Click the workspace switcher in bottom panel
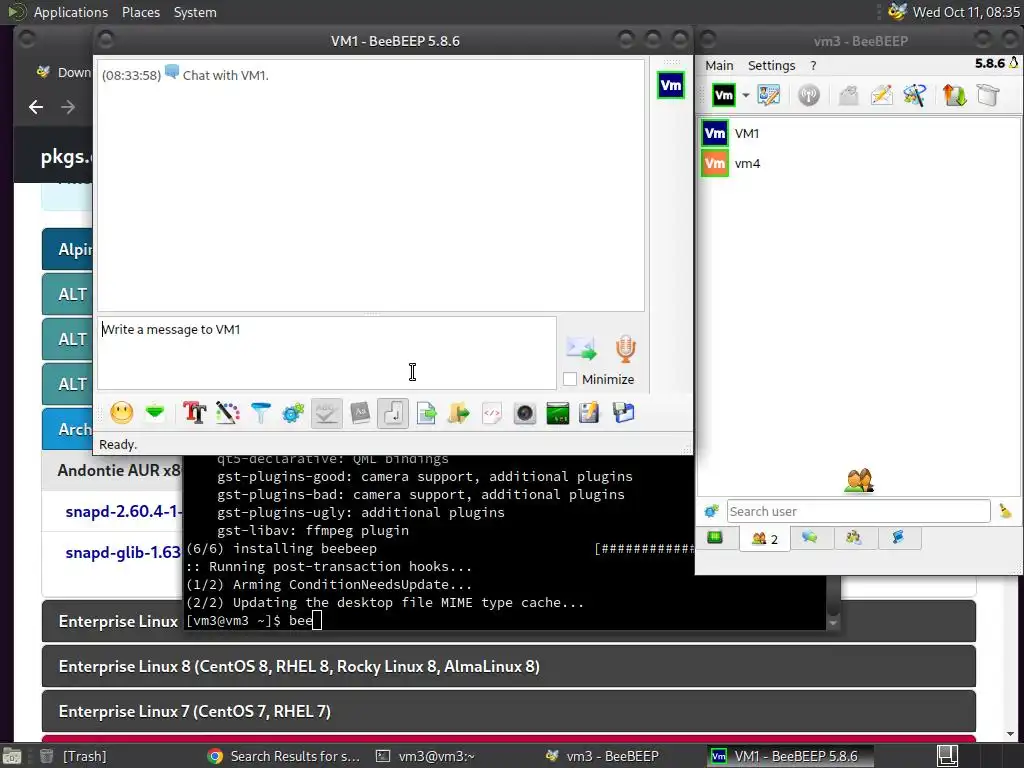Image resolution: width=1024 pixels, height=768 pixels. pos(948,756)
